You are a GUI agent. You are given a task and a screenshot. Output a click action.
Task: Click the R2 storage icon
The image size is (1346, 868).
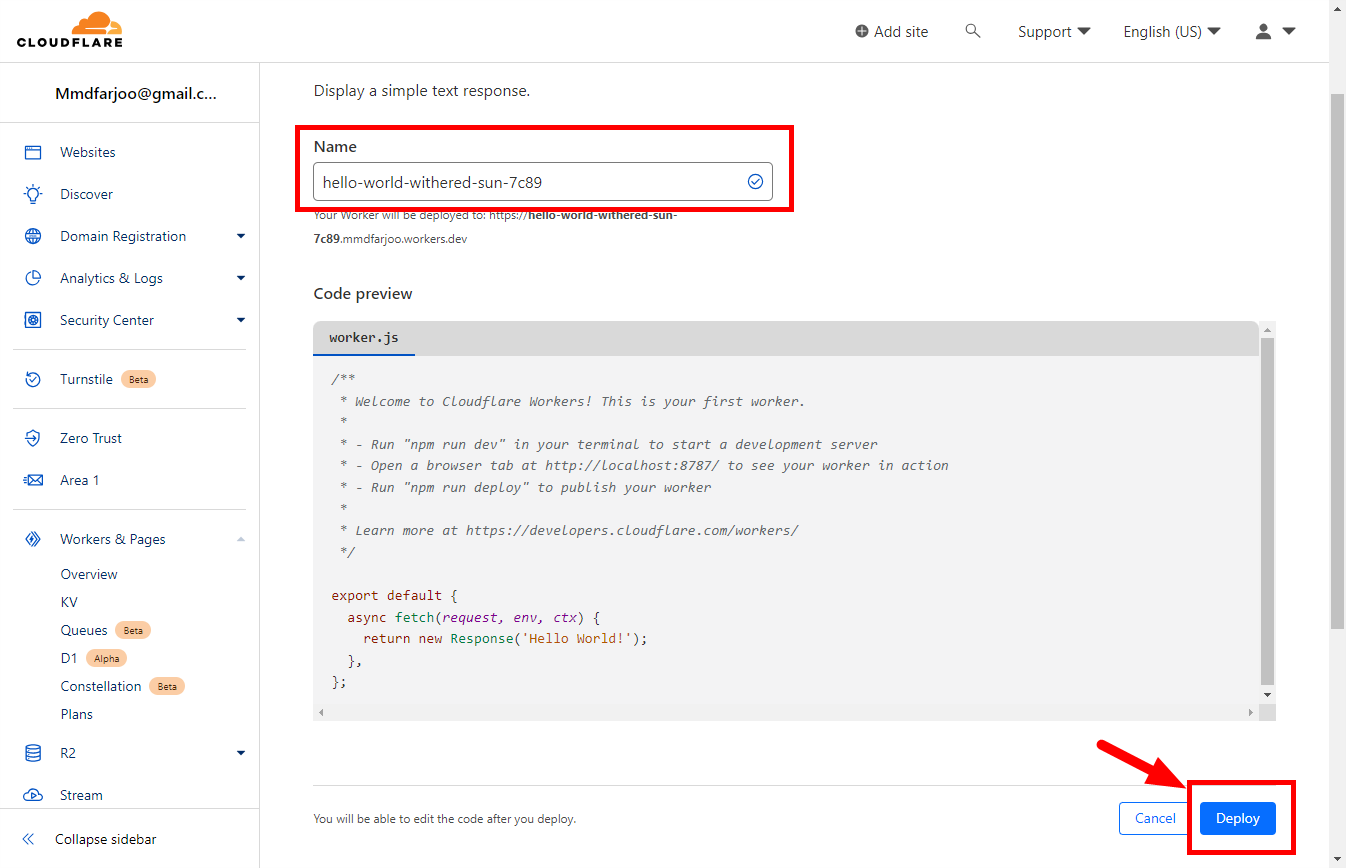(33, 753)
